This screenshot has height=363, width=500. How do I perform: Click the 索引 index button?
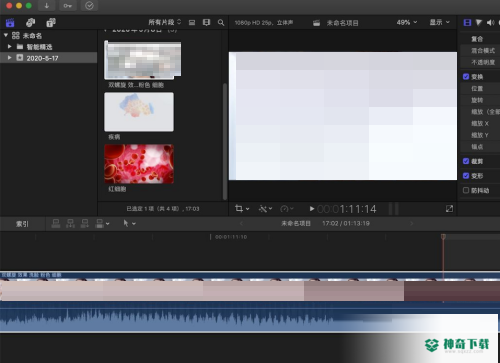point(22,224)
